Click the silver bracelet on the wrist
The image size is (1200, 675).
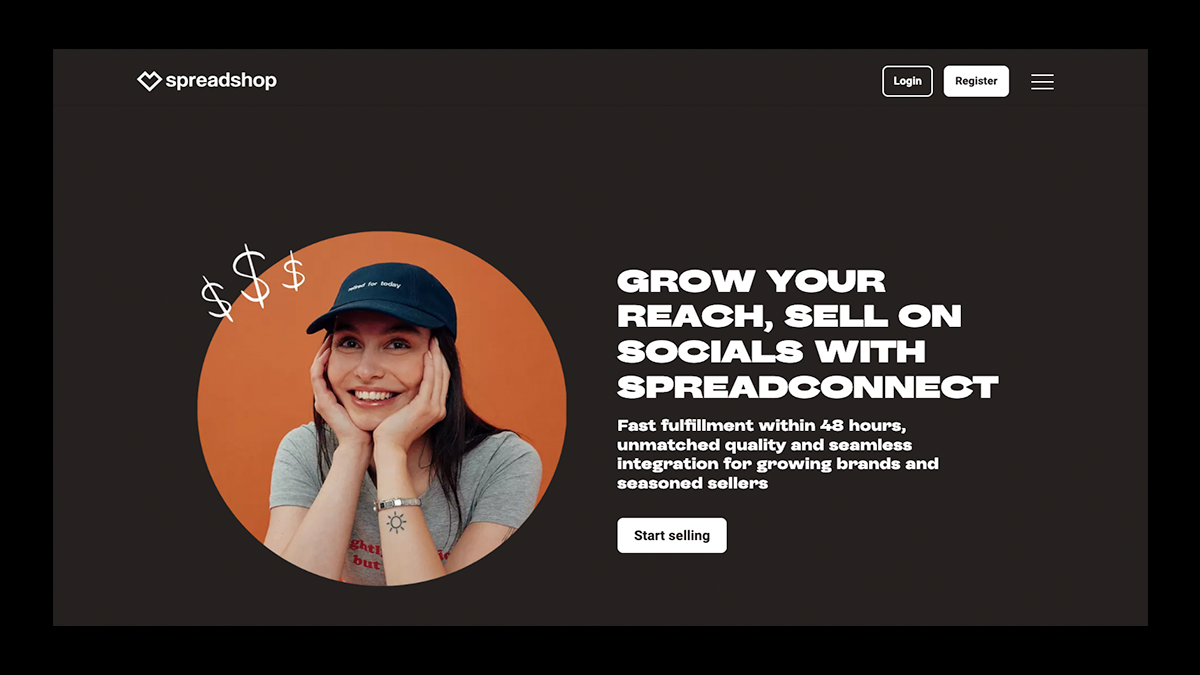(398, 504)
